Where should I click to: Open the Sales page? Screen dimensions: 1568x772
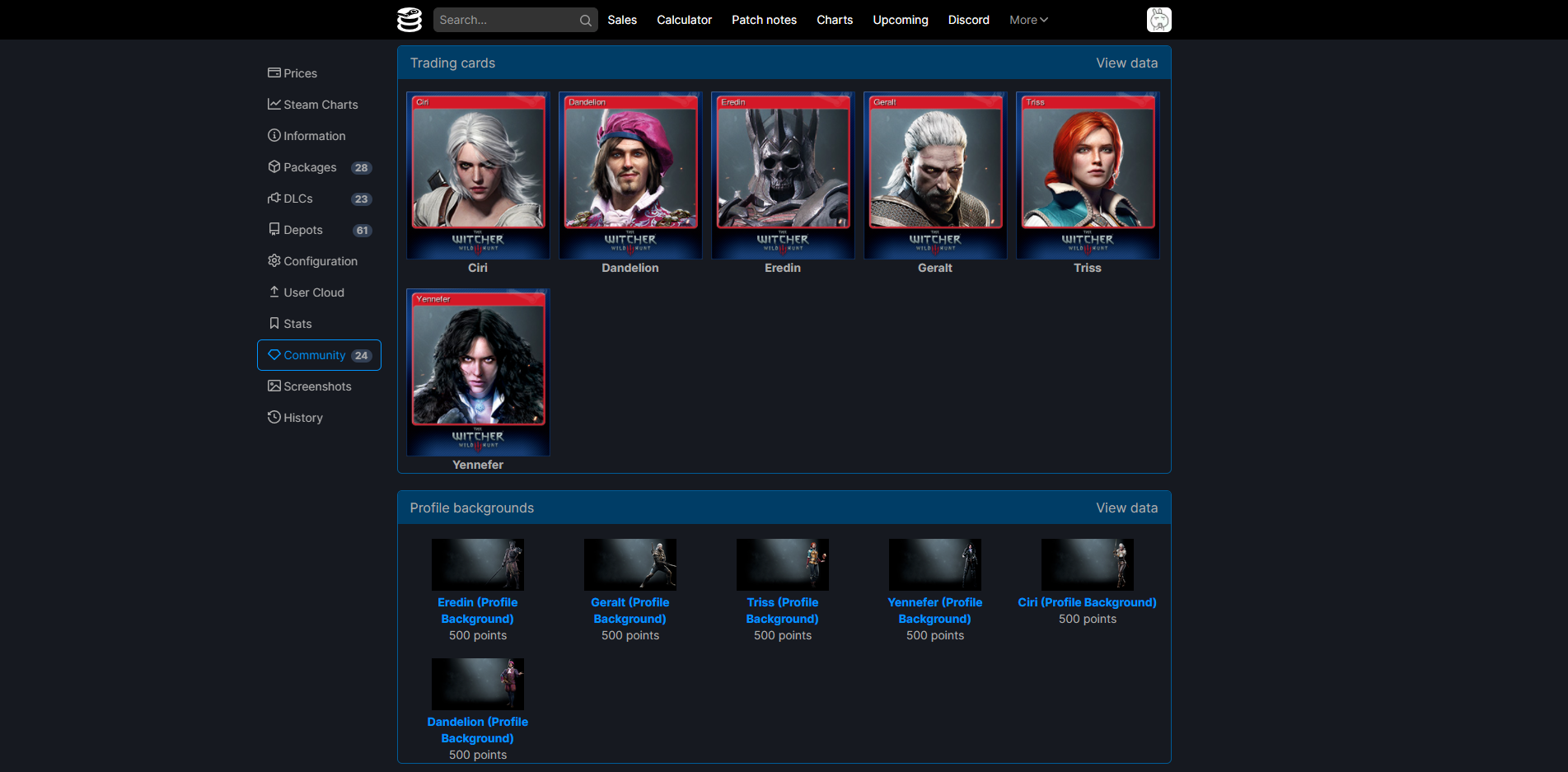[622, 20]
